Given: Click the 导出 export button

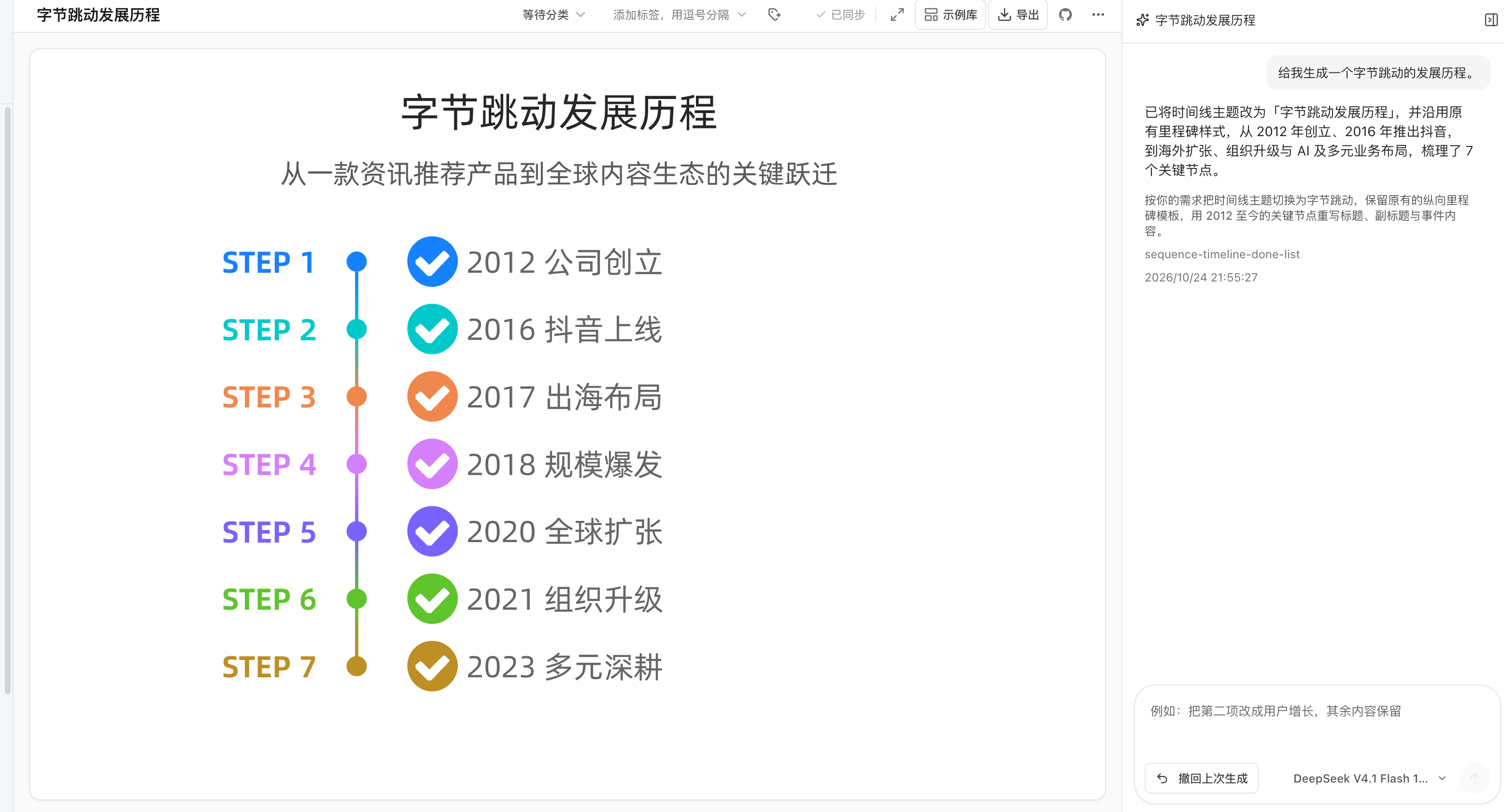Looking at the screenshot, I should (1018, 14).
